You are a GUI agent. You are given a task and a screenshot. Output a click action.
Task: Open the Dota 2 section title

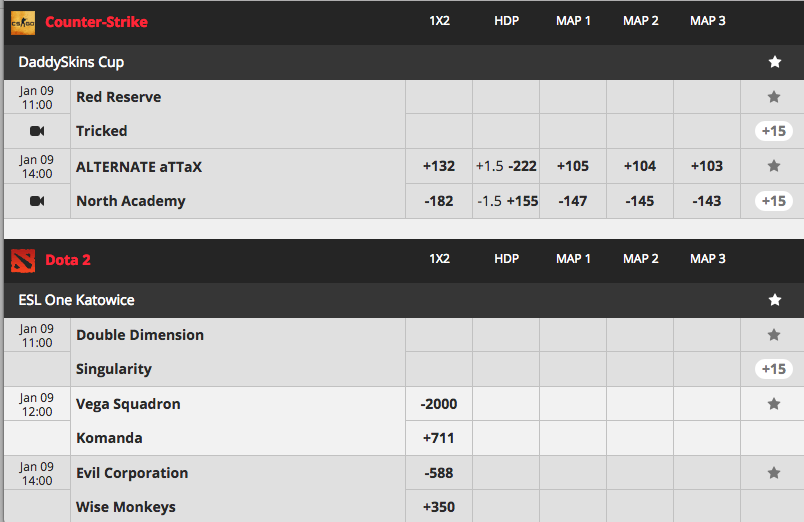68,260
